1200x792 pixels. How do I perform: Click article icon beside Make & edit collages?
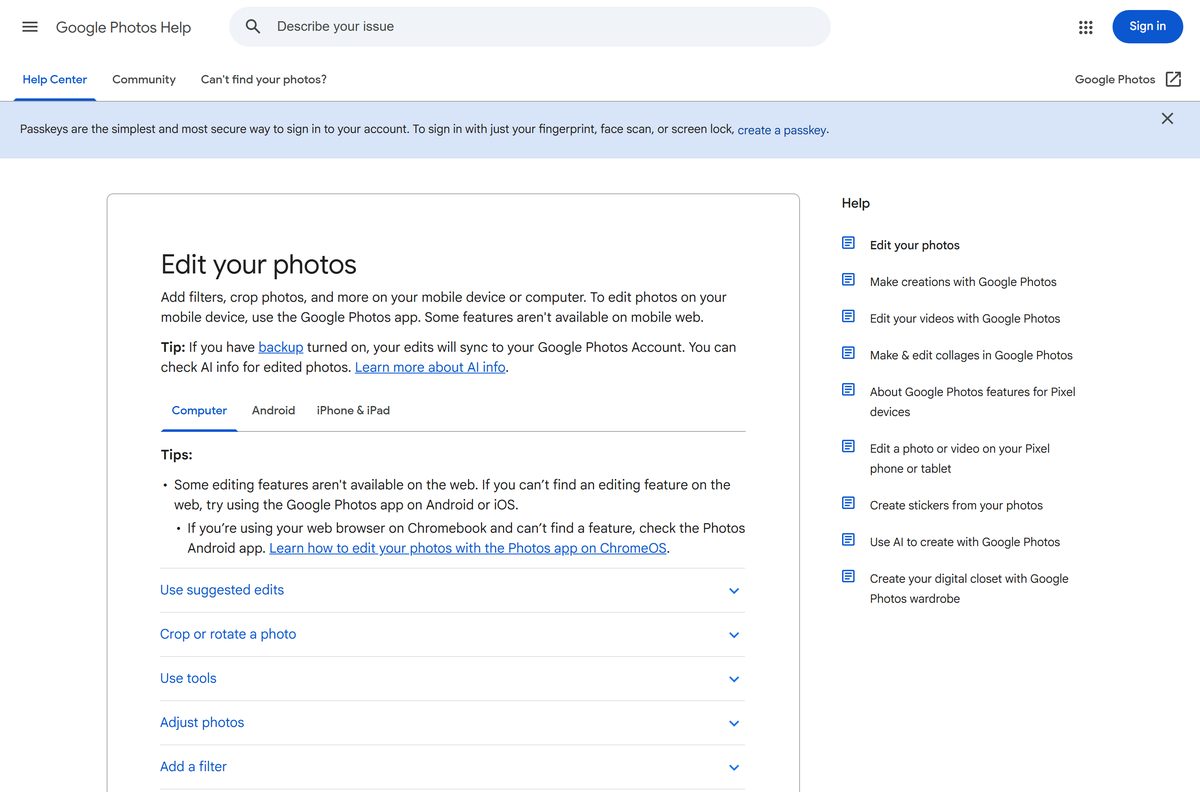click(x=849, y=353)
